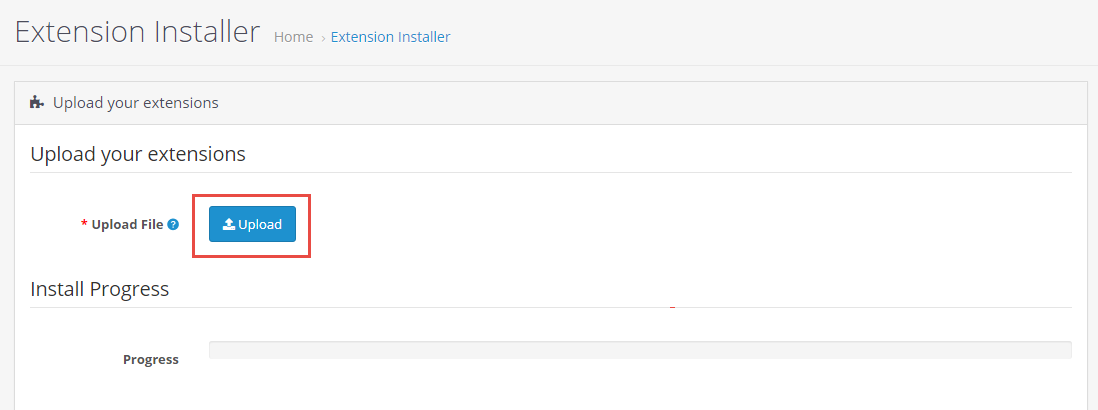The width and height of the screenshot is (1098, 410).
Task: Select the Extension Installer page title
Action: (x=137, y=32)
